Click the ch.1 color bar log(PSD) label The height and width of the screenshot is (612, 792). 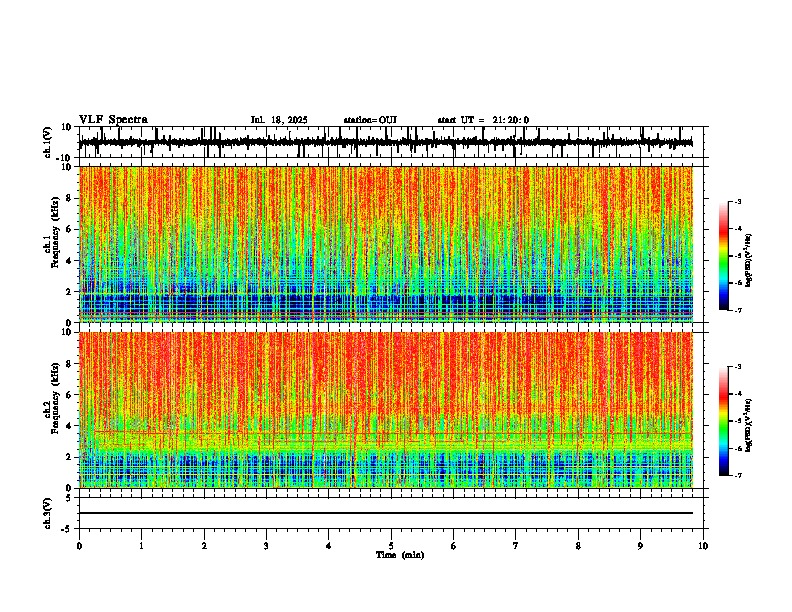(x=749, y=261)
